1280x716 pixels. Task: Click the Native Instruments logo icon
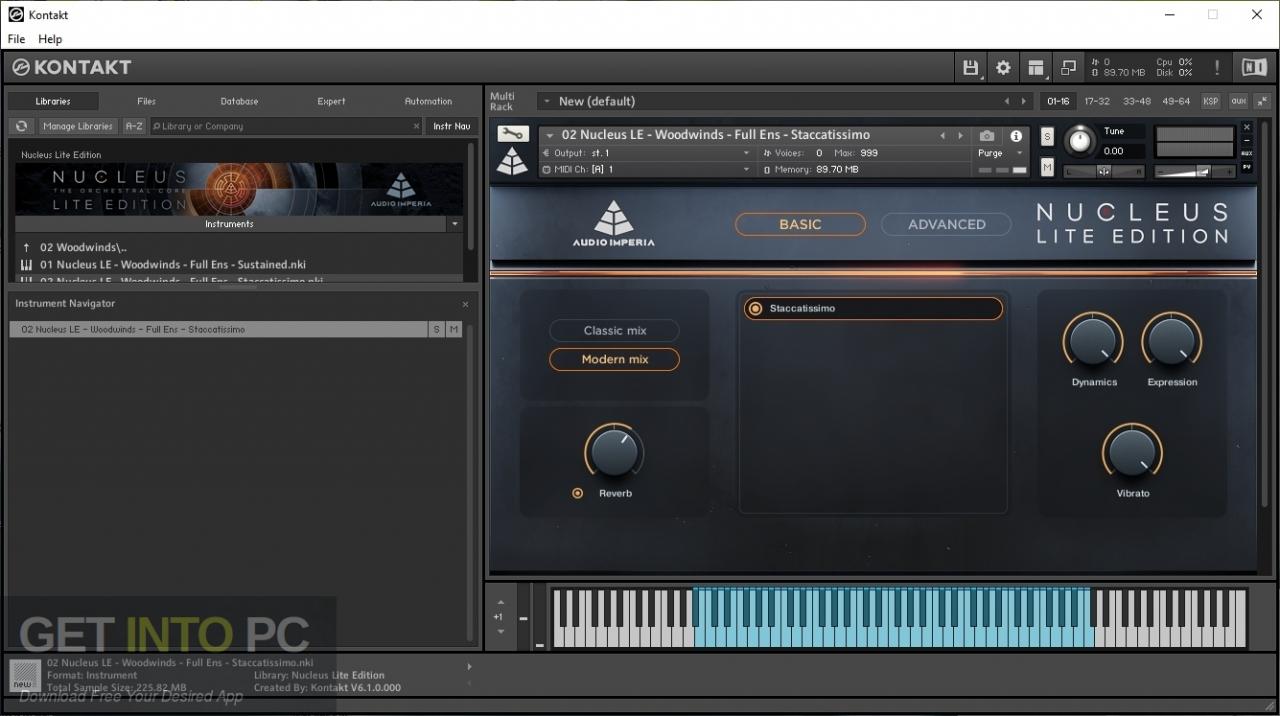pyautogui.click(x=1254, y=67)
